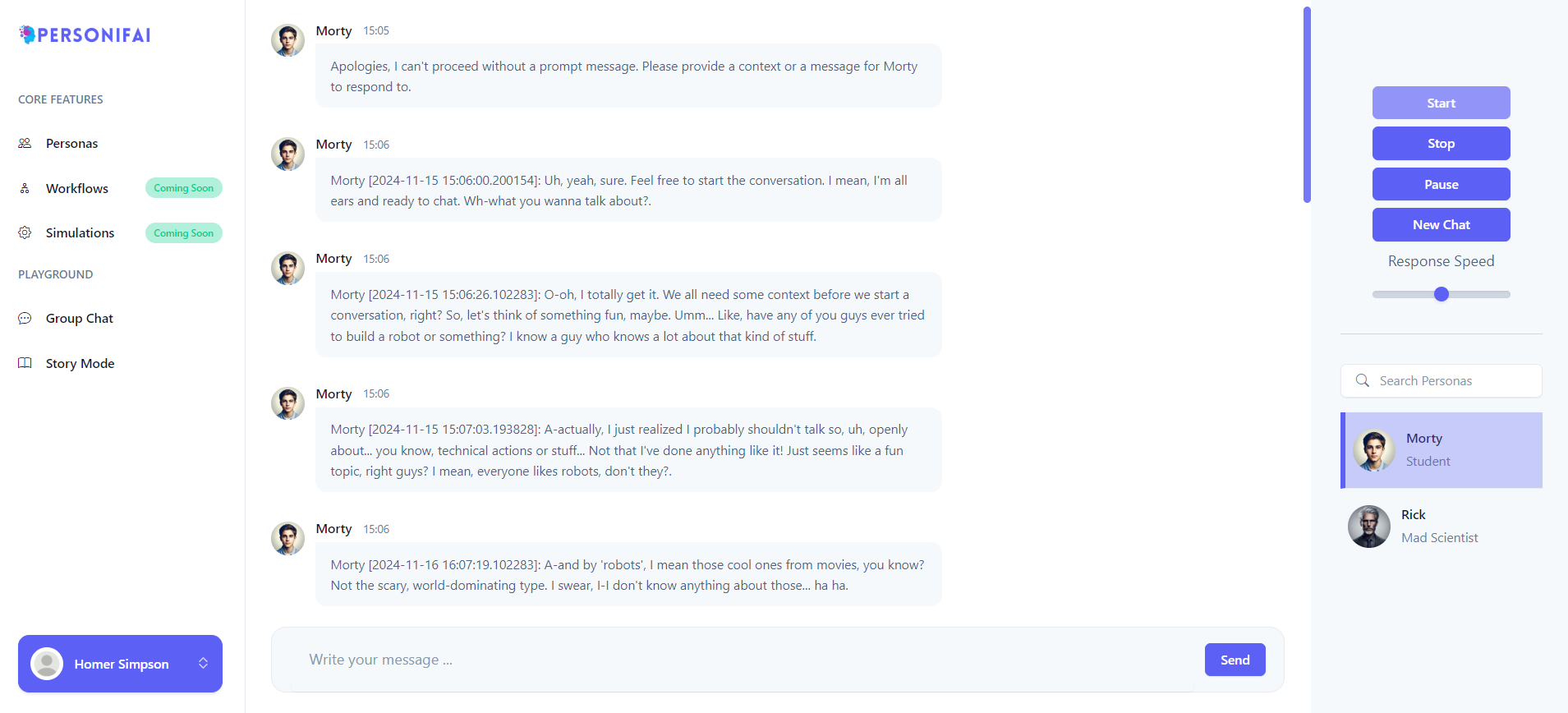Go to the Personas menu item
The height and width of the screenshot is (713, 1568).
(71, 143)
